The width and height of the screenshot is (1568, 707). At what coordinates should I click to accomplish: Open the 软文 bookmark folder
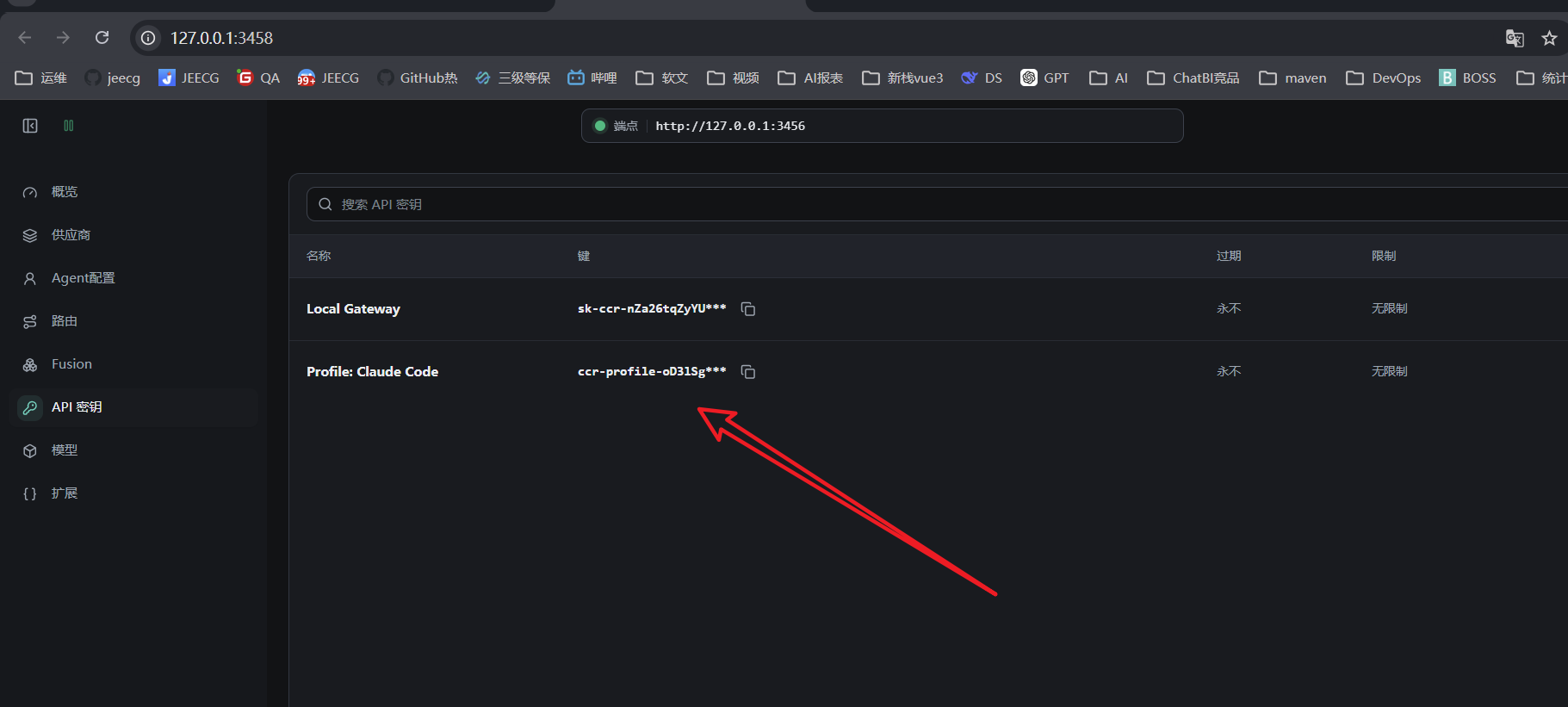pos(662,78)
